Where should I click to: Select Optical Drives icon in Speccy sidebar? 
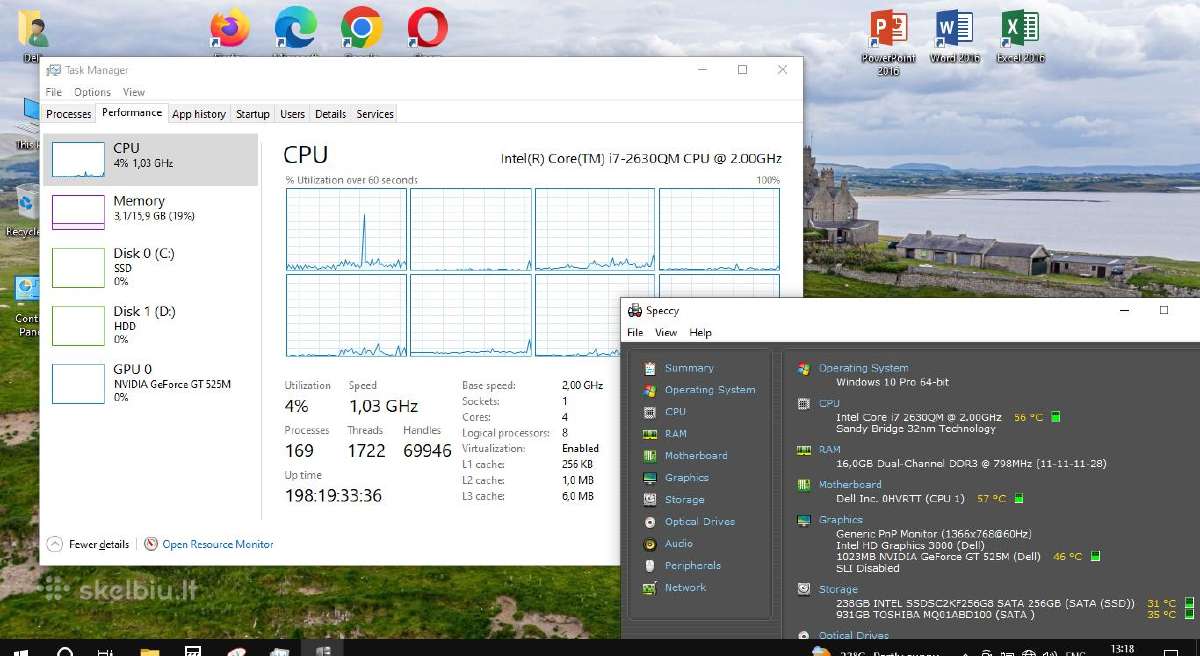pyautogui.click(x=650, y=522)
